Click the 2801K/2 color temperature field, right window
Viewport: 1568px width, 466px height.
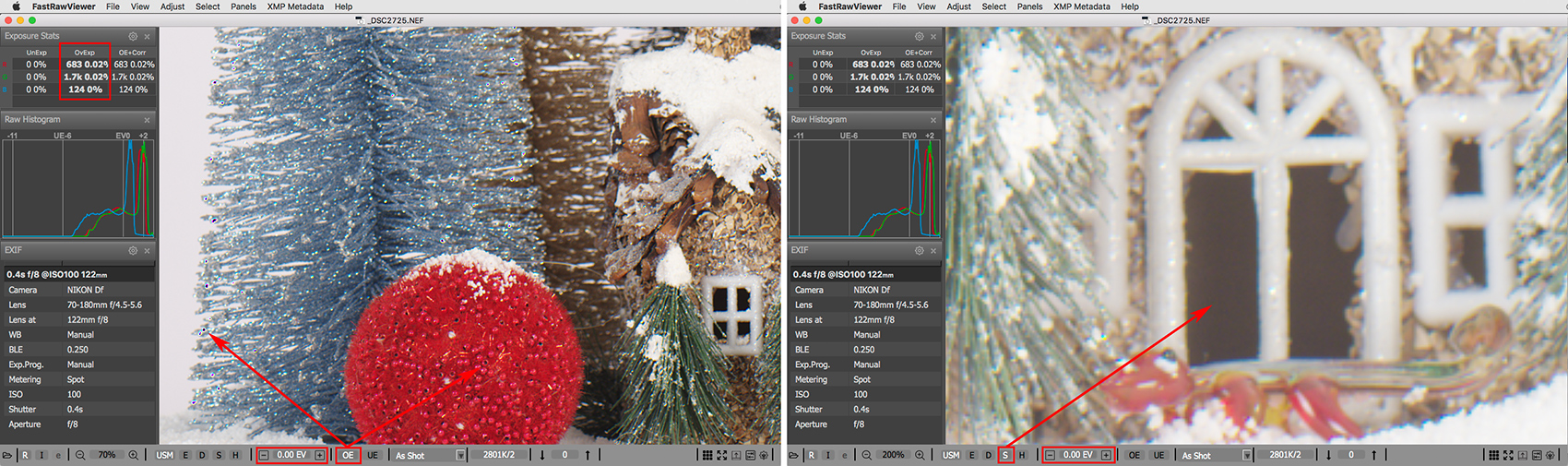1284,455
